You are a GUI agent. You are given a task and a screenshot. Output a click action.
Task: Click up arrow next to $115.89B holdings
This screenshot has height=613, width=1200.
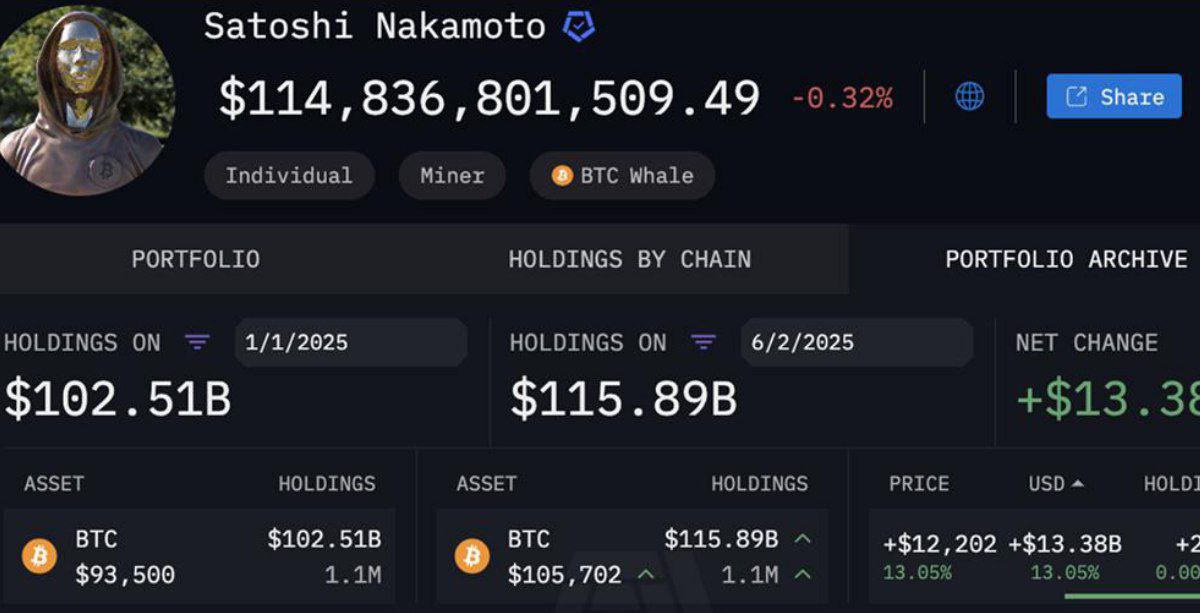click(802, 539)
